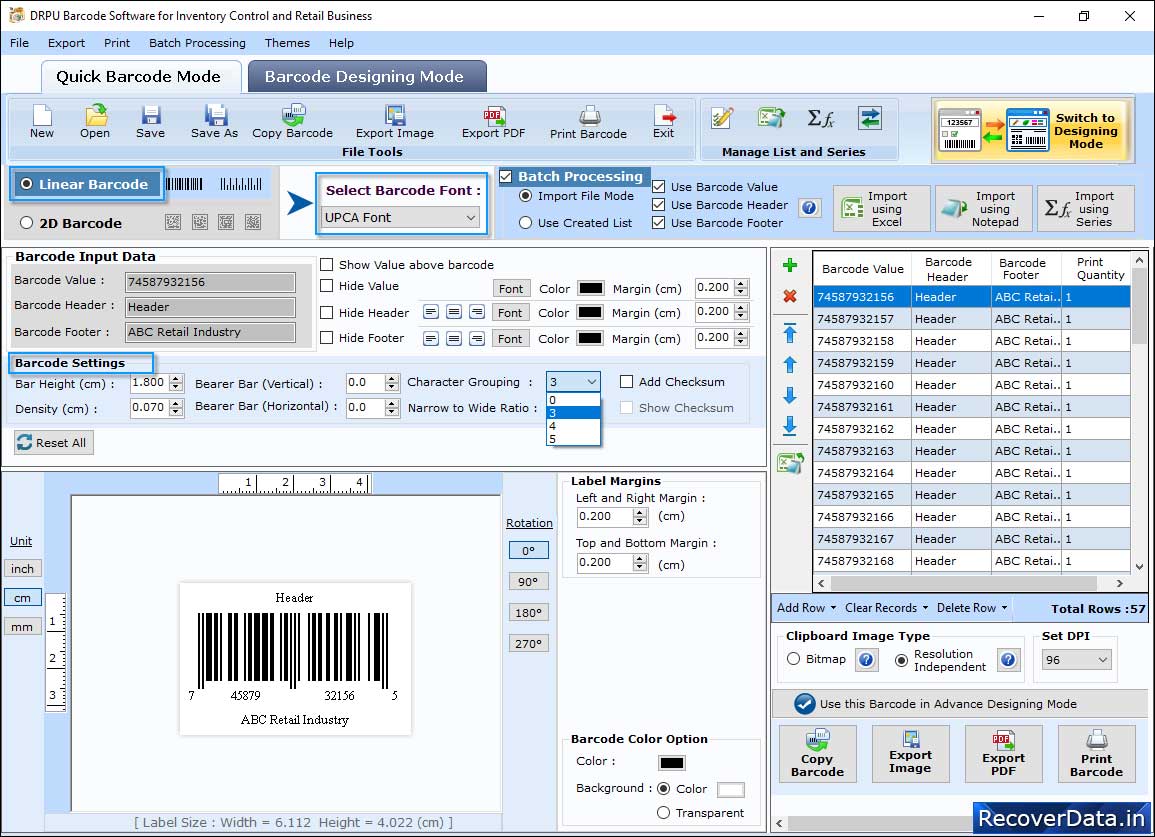
Task: Set rotation to 90 degrees
Action: [x=528, y=582]
